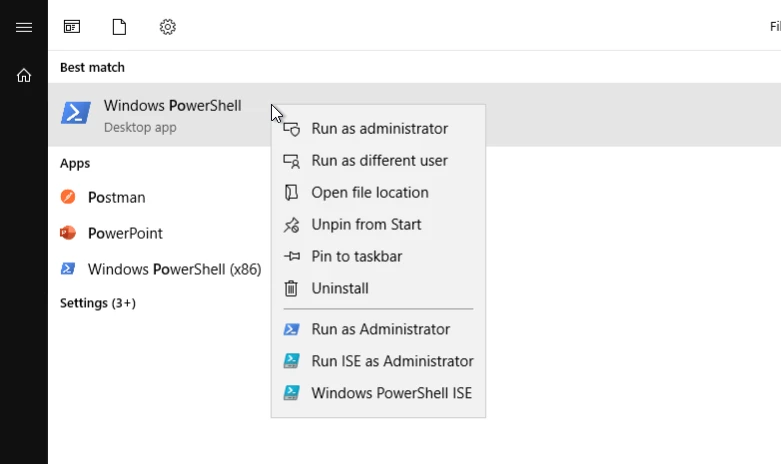This screenshot has width=781, height=464.
Task: Click the Best match heading
Action: tap(92, 67)
